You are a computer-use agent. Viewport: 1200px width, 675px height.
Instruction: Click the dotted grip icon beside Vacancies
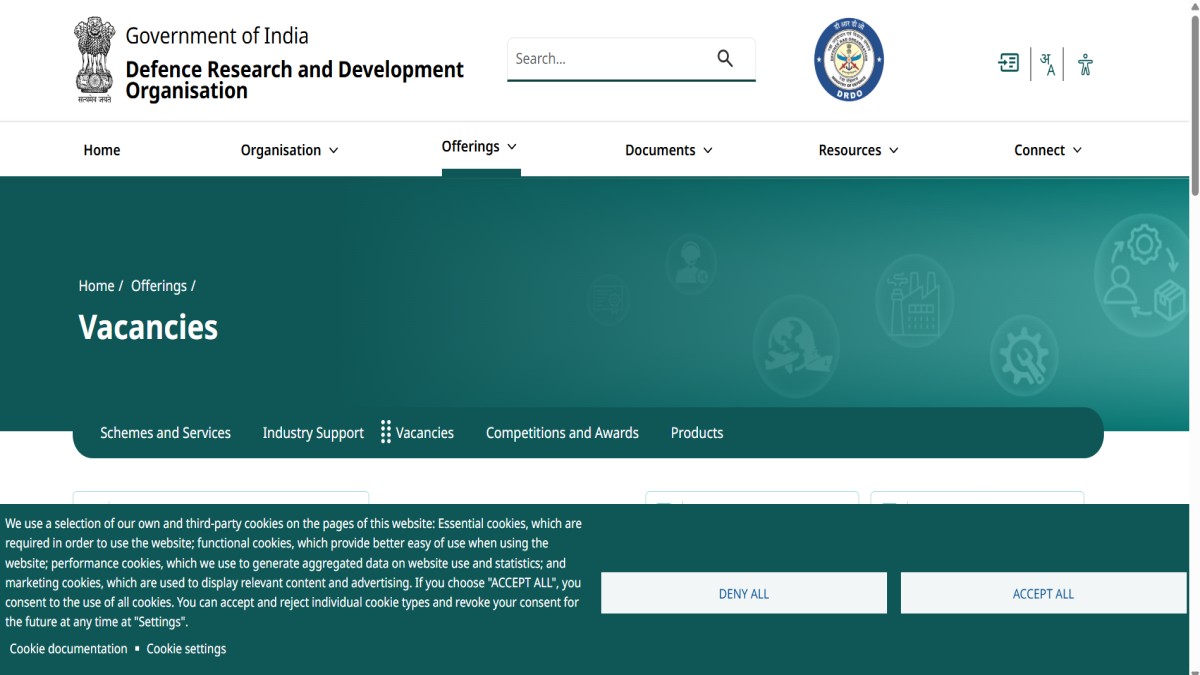386,433
